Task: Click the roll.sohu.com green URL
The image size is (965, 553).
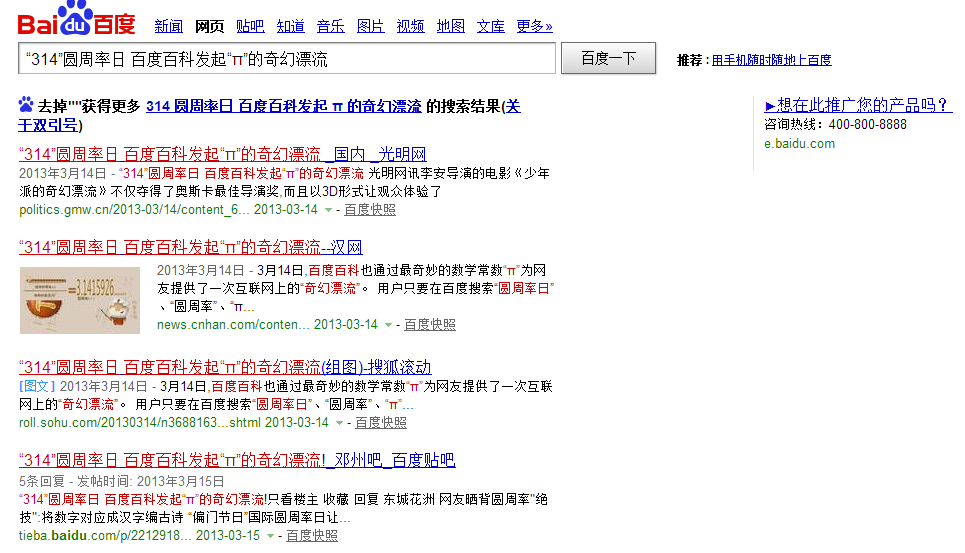Action: click(140, 423)
